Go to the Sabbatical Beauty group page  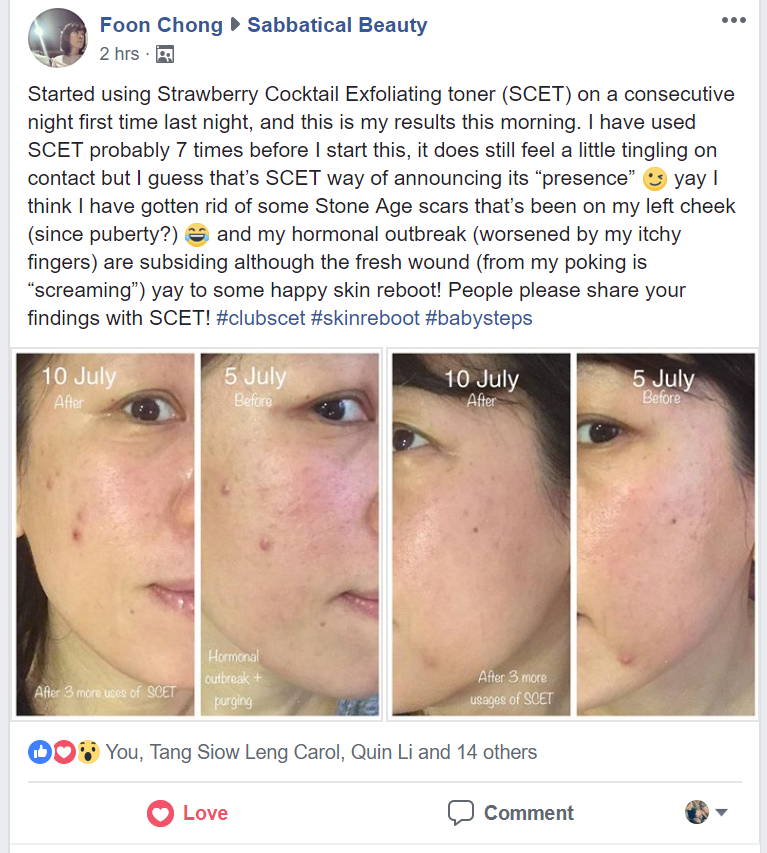[337, 25]
